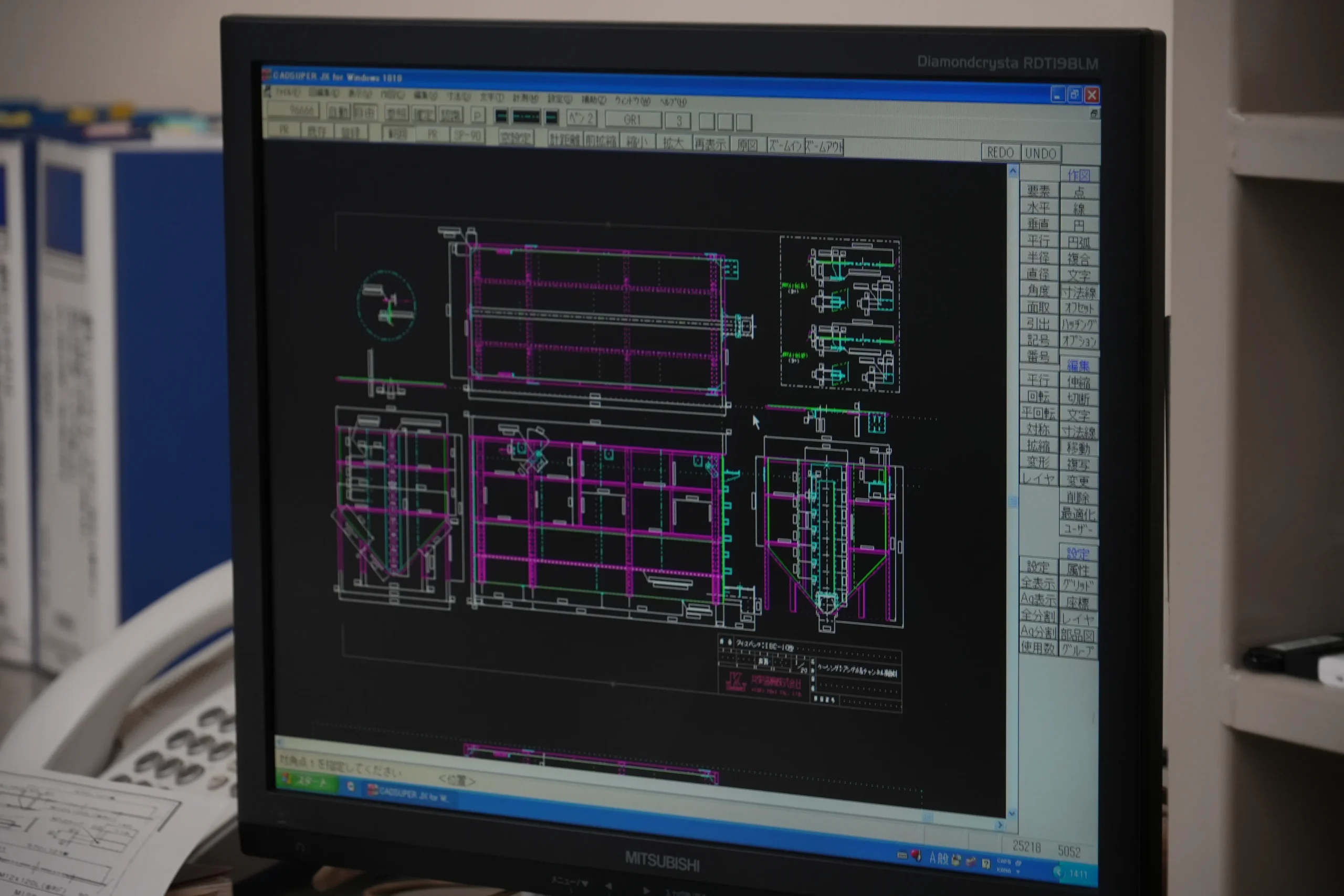Click the REDO button
Image resolution: width=1344 pixels, height=896 pixels.
click(1001, 153)
